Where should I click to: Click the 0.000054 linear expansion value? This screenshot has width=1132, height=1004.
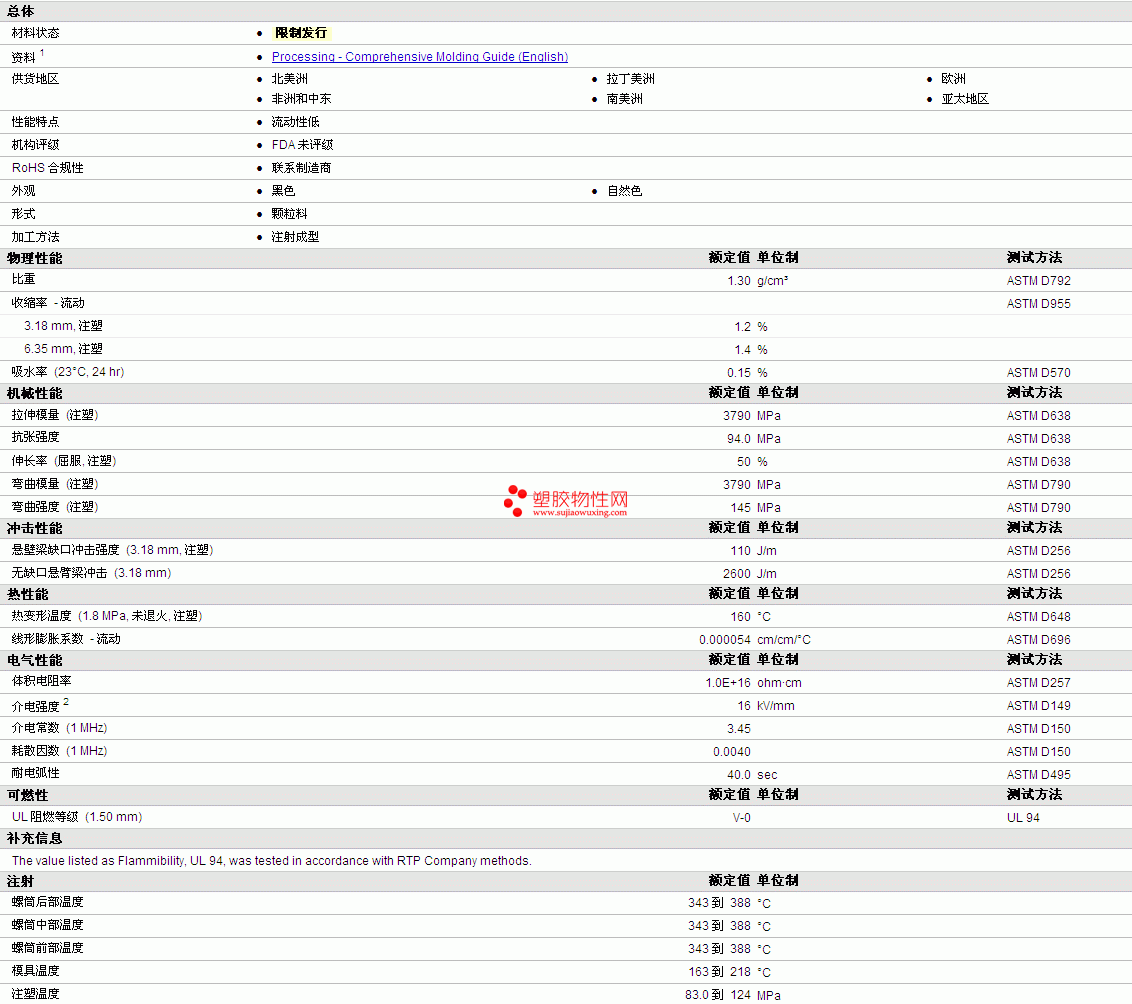pyautogui.click(x=725, y=640)
